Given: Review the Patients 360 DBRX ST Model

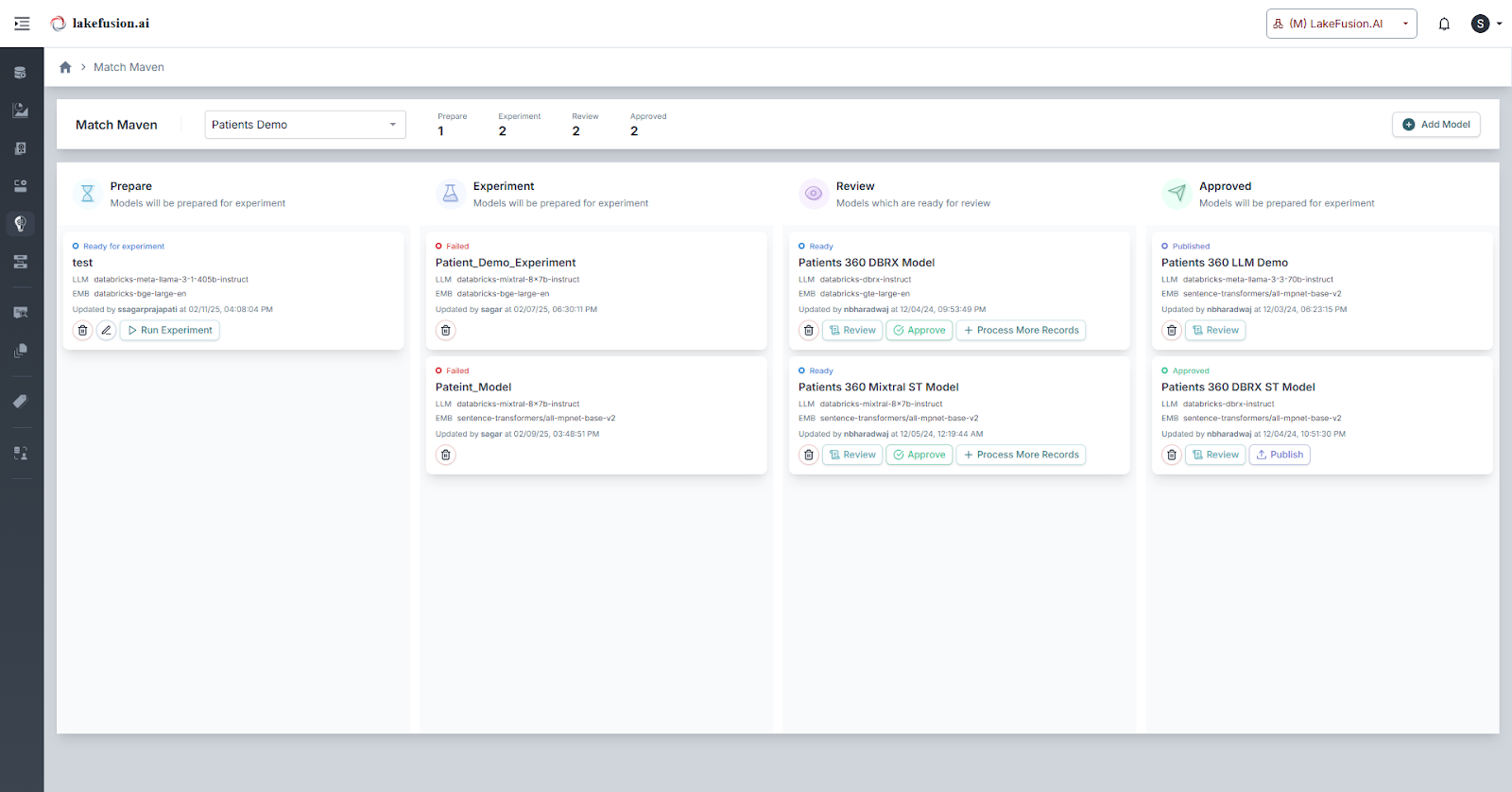Looking at the screenshot, I should [1215, 456].
